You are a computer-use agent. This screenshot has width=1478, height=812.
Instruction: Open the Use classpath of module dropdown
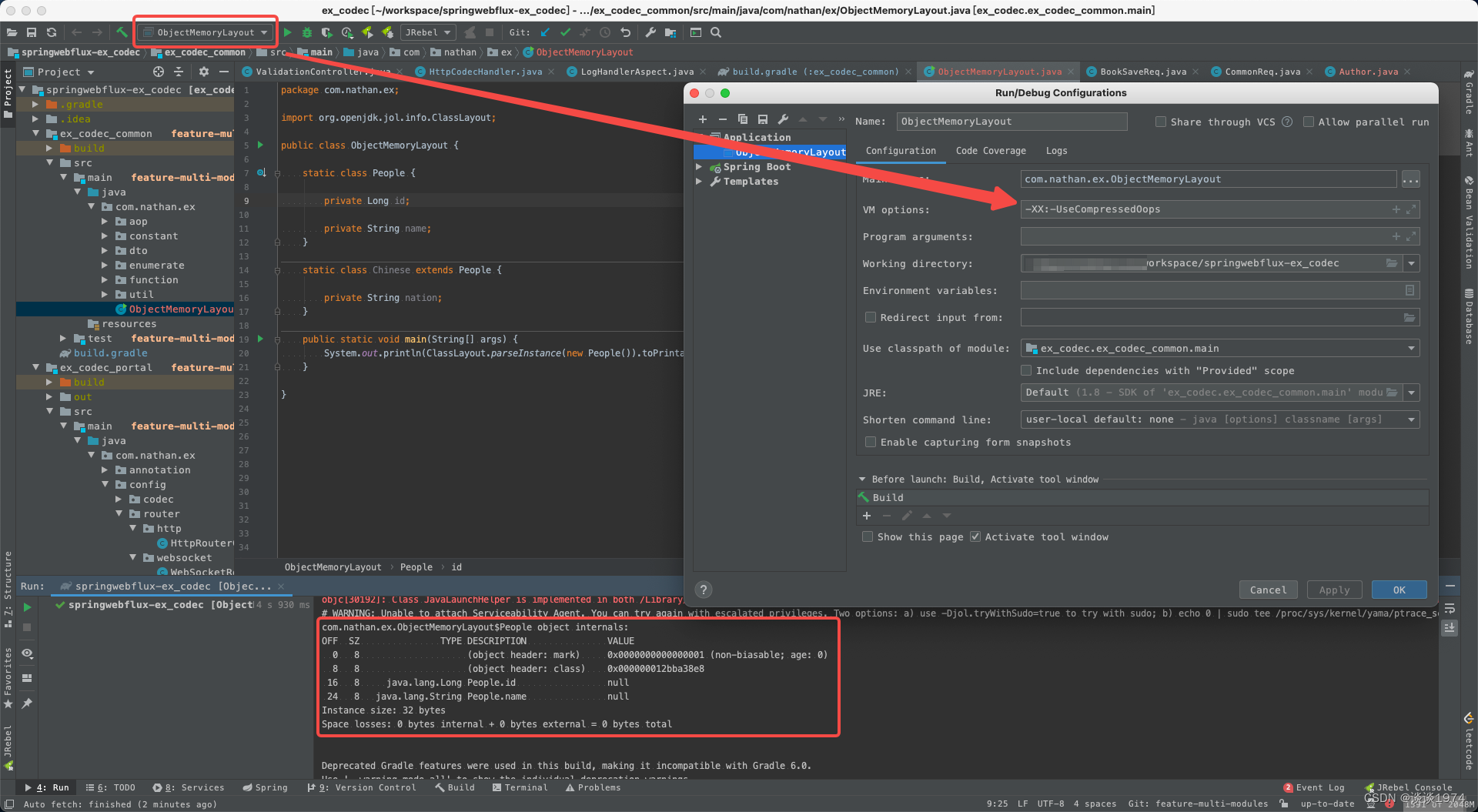pos(1220,348)
